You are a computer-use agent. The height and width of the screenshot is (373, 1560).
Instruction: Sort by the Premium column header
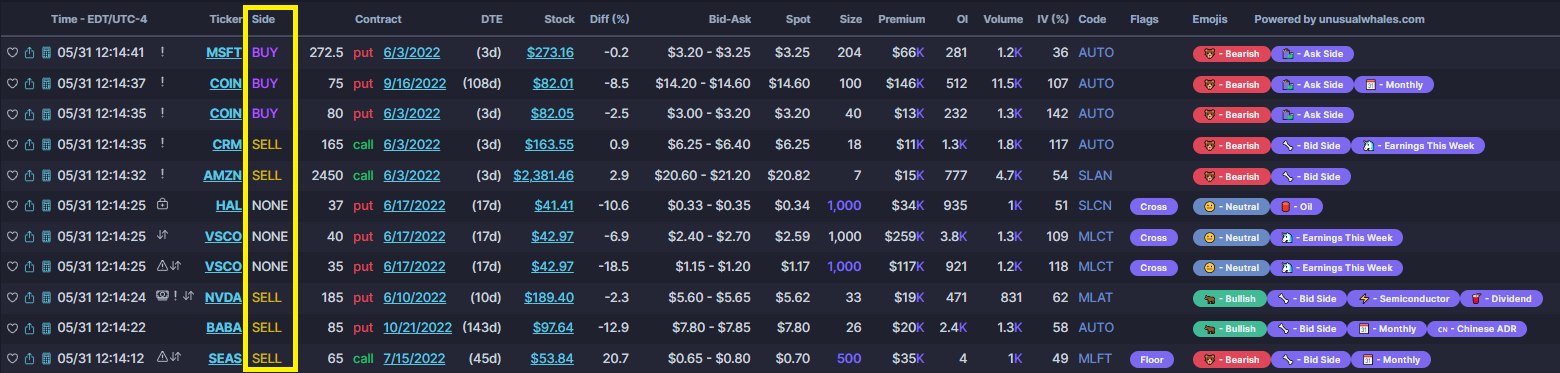[902, 19]
